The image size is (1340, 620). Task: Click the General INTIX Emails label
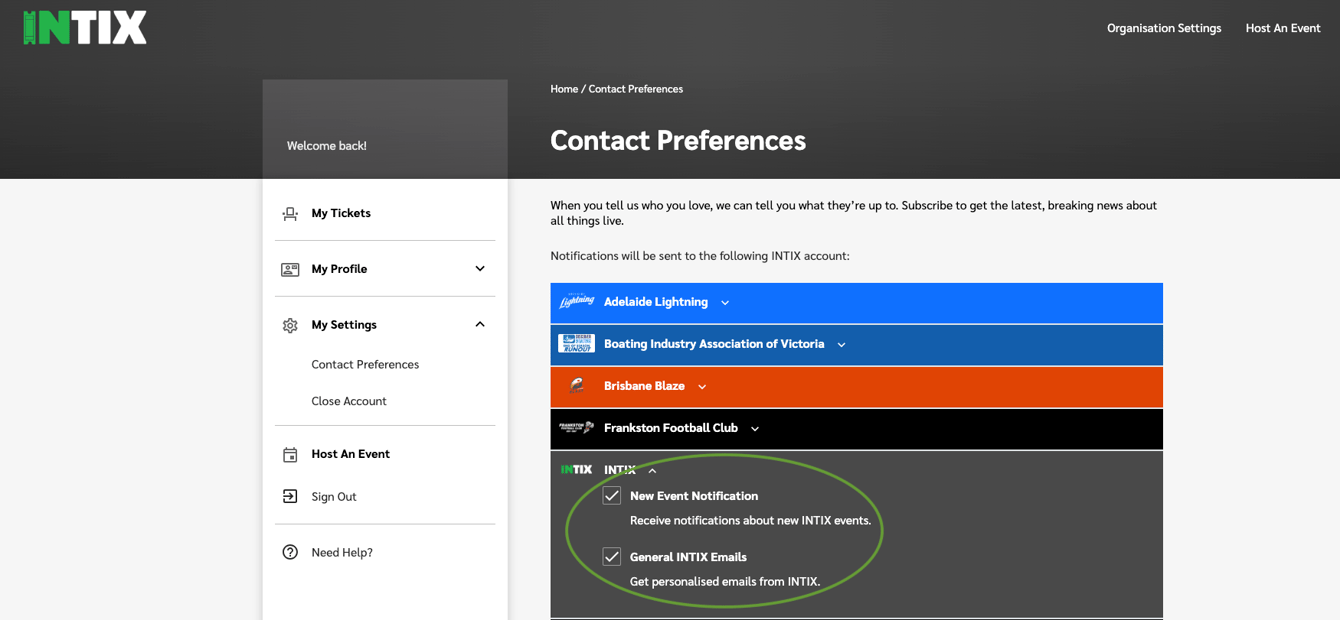688,557
